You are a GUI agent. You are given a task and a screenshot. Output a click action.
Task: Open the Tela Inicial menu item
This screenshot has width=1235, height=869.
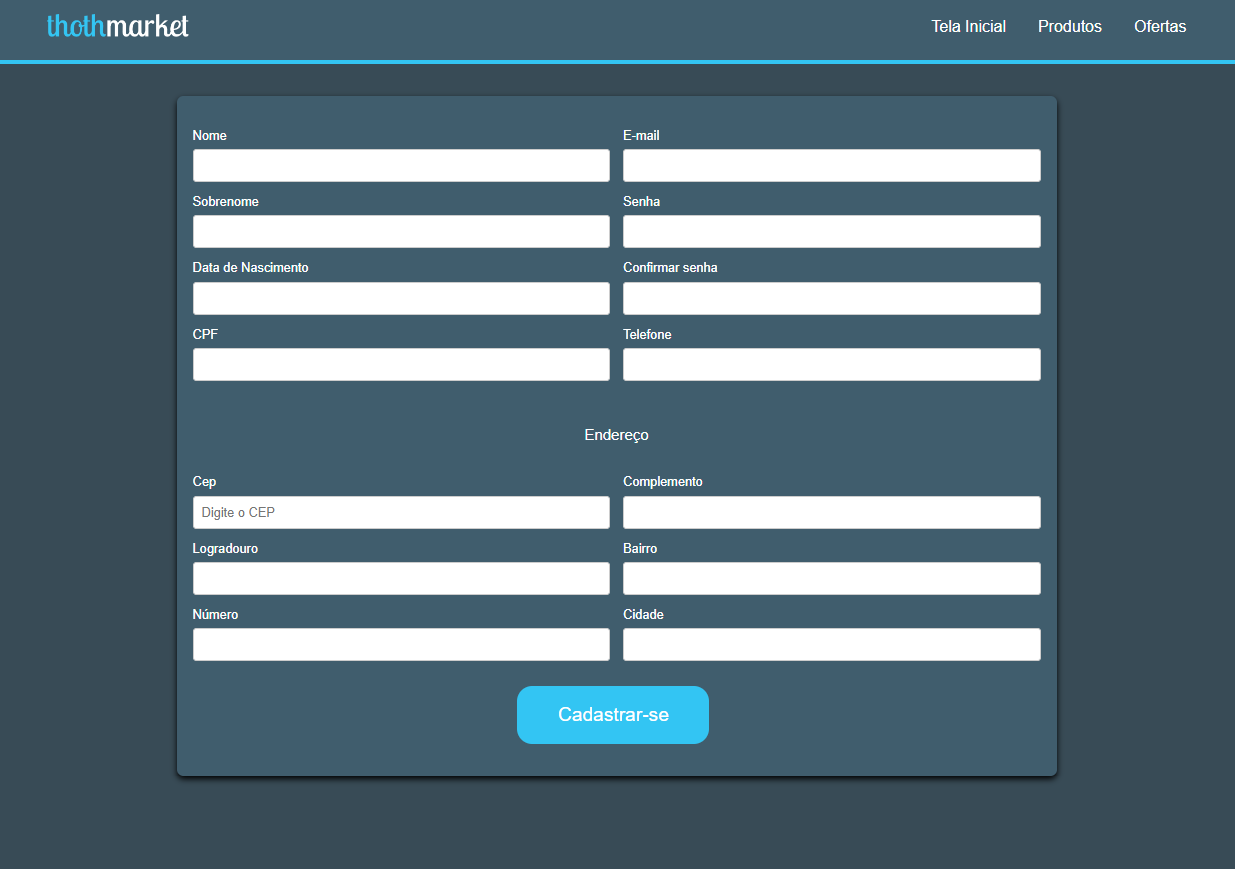(968, 27)
